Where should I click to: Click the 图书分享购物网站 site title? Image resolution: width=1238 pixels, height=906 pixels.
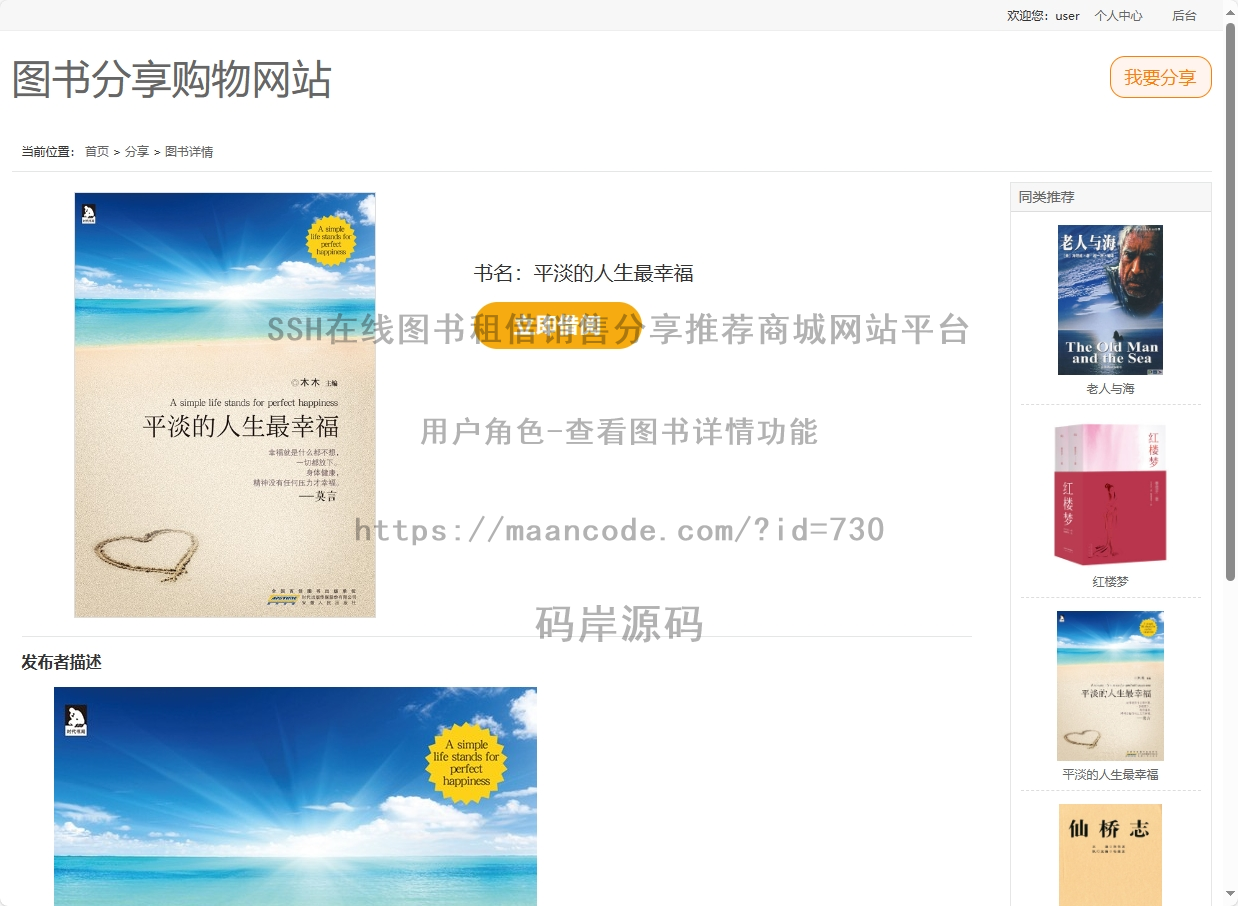coord(172,79)
